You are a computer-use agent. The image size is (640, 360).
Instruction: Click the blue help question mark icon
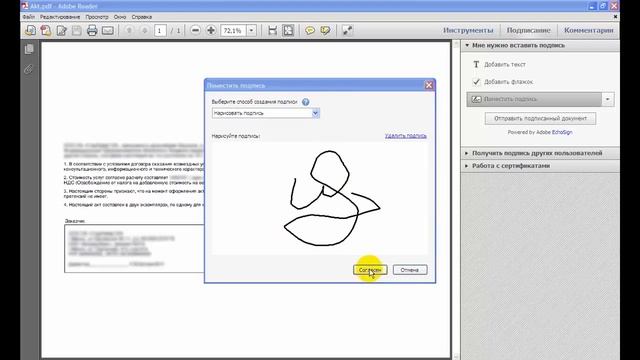pos(305,102)
